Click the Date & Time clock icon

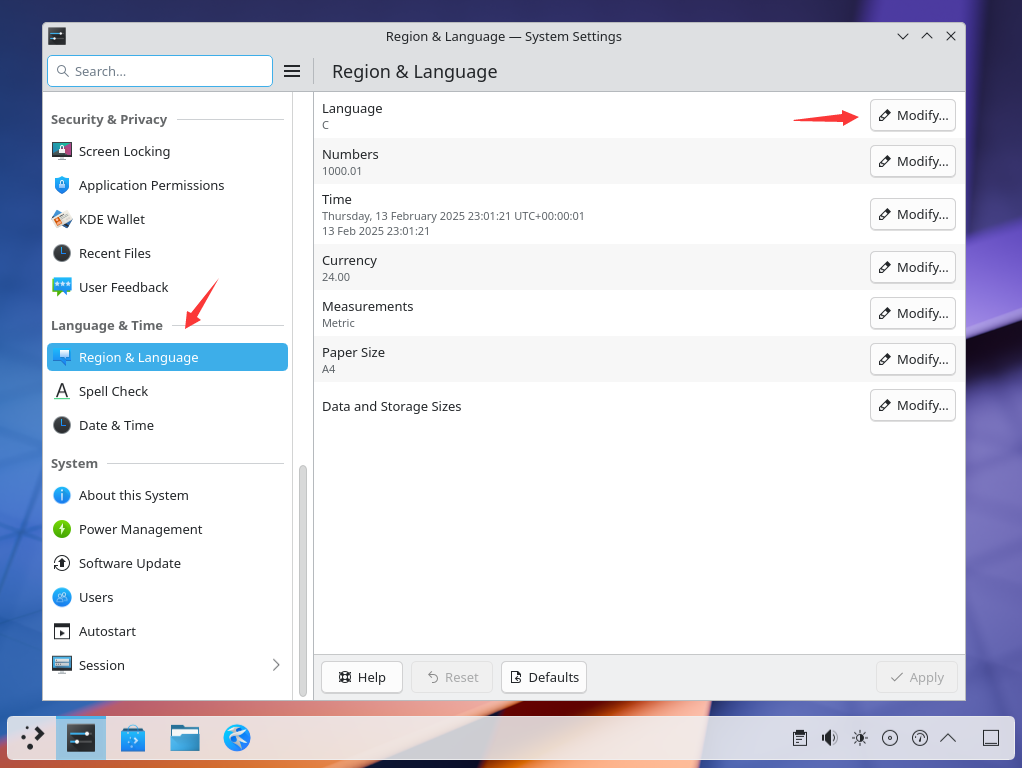point(62,425)
